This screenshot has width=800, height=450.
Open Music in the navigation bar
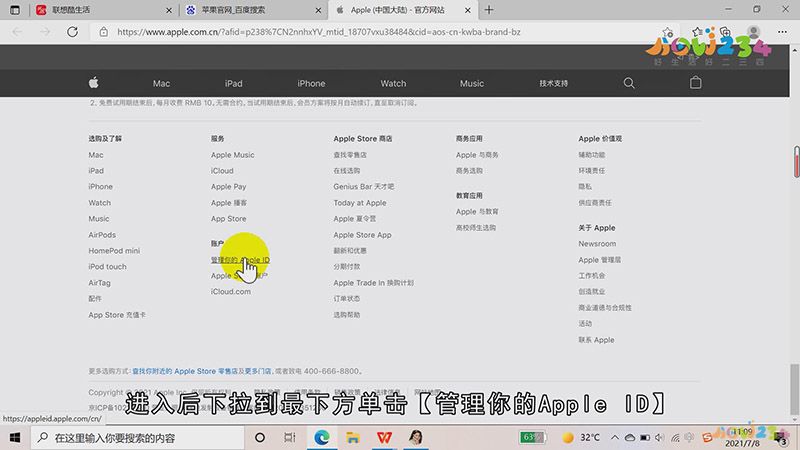click(x=472, y=83)
